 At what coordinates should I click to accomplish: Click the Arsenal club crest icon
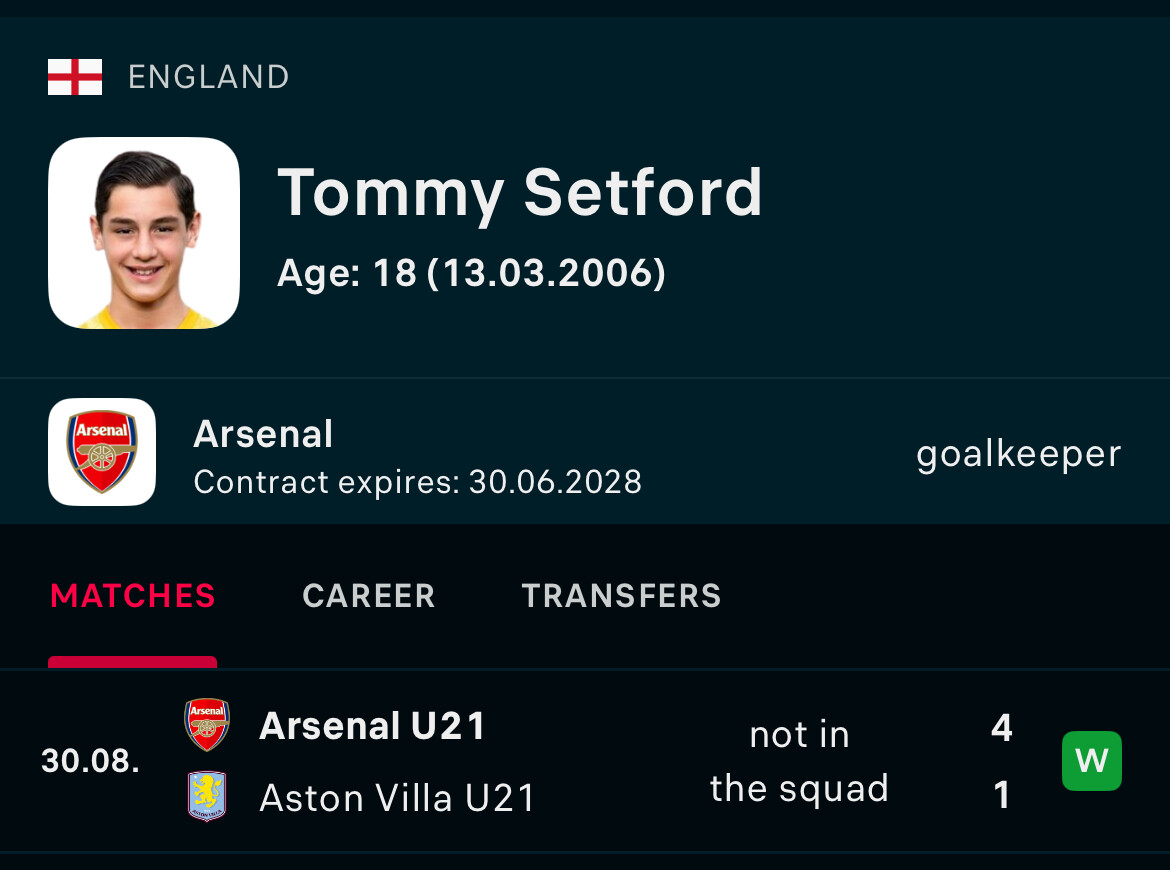[102, 452]
